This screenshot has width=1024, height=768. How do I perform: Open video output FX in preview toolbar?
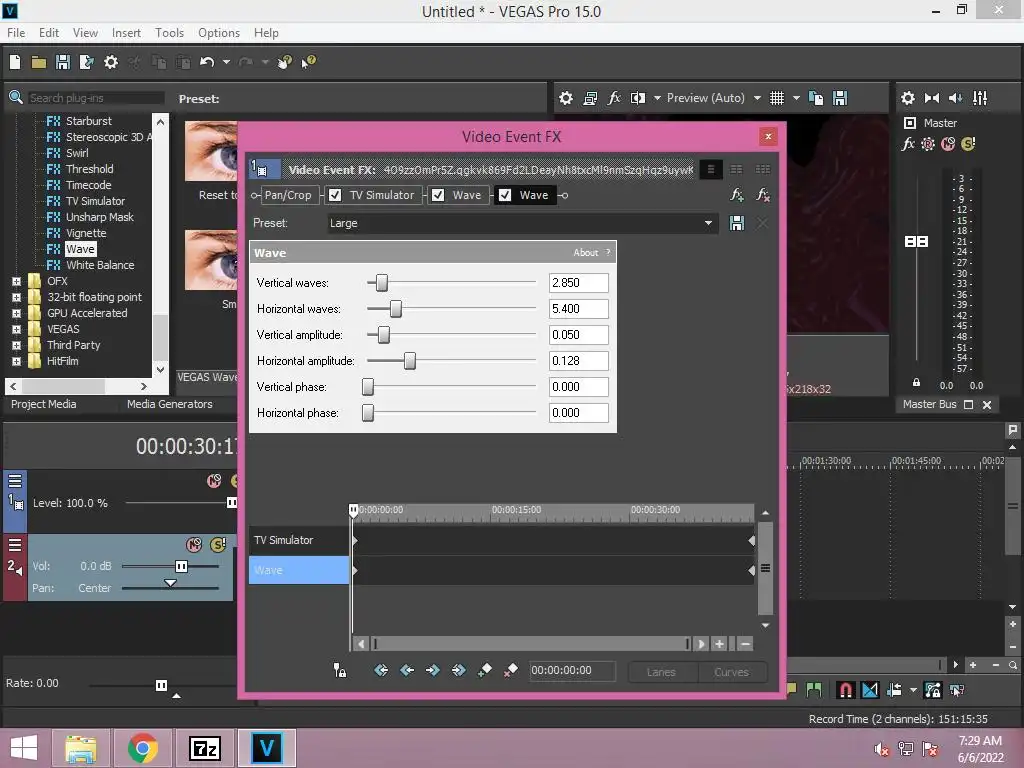[614, 98]
